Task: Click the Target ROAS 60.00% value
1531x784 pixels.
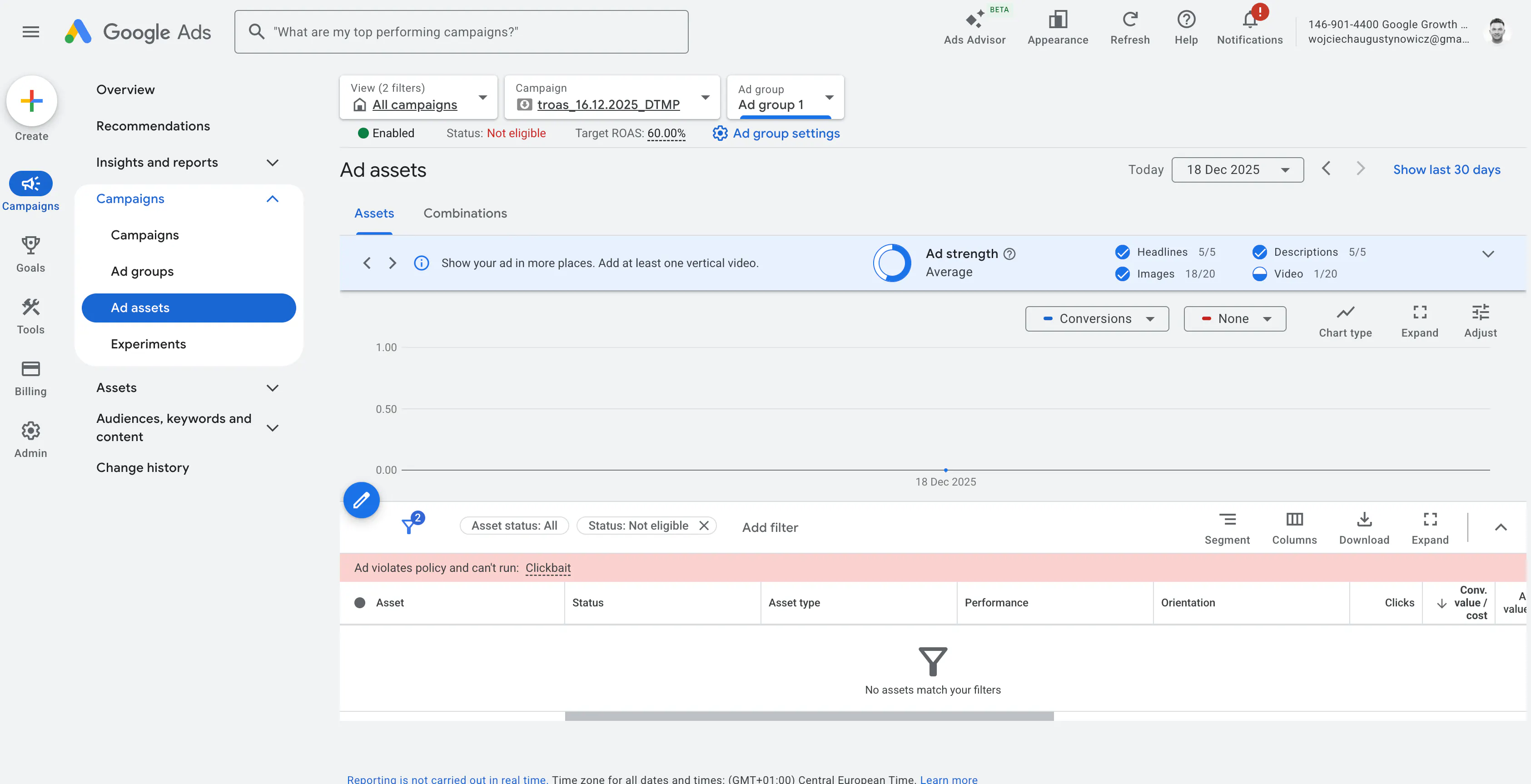Action: click(666, 133)
